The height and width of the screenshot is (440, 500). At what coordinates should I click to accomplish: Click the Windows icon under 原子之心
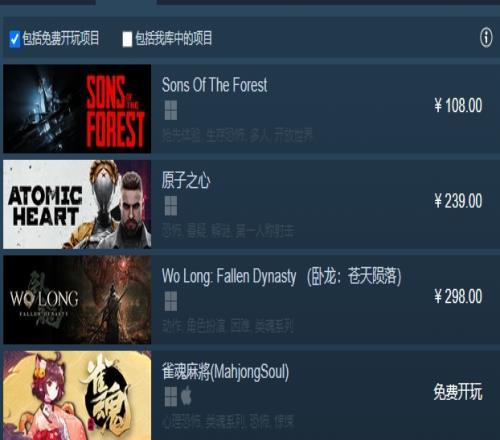171,206
